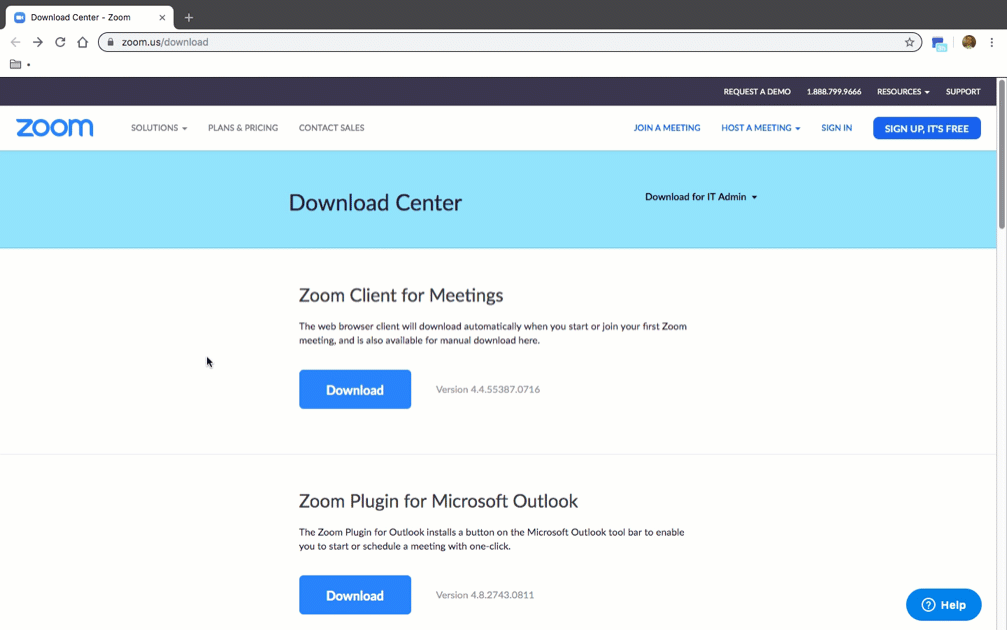Click the Download Center heading text
Viewport: 1007px width, 630px height.
coord(375,203)
